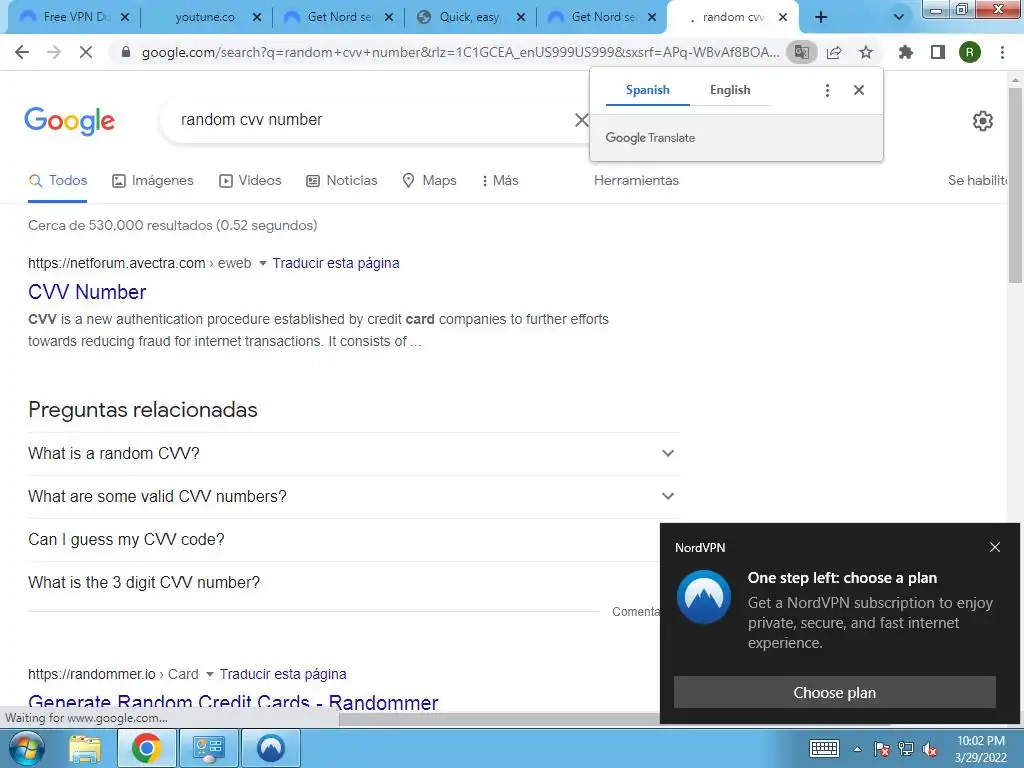Viewport: 1024px width, 768px height.
Task: Expand "Can I guess my CVV code?"
Action: point(344,539)
